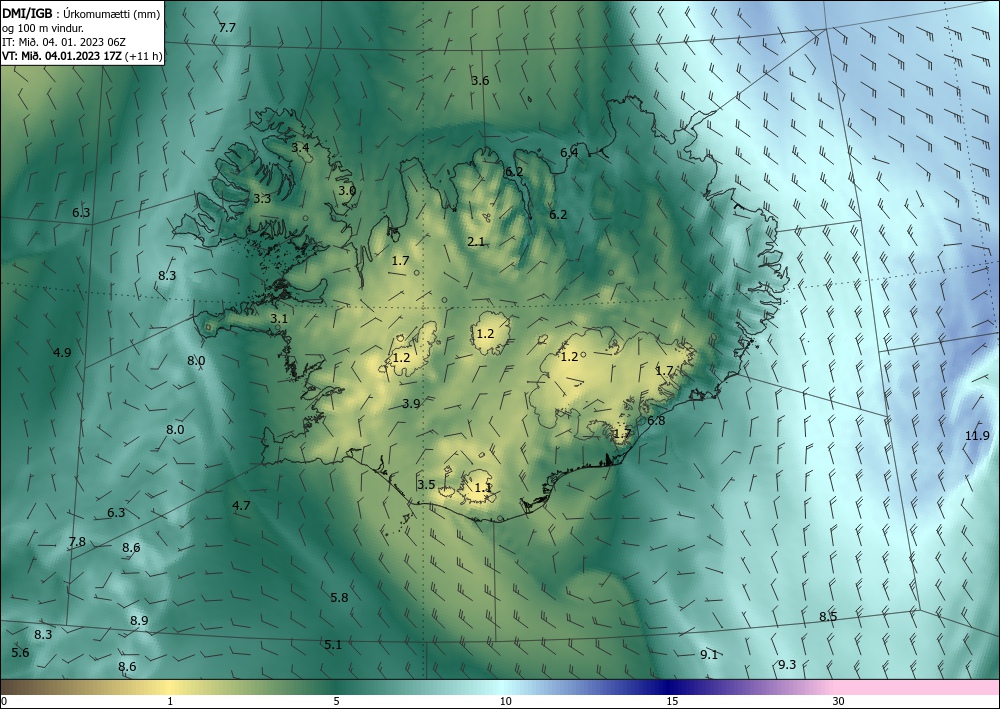Select the 9.1 value near the bottom
This screenshot has width=1000, height=709.
point(709,655)
